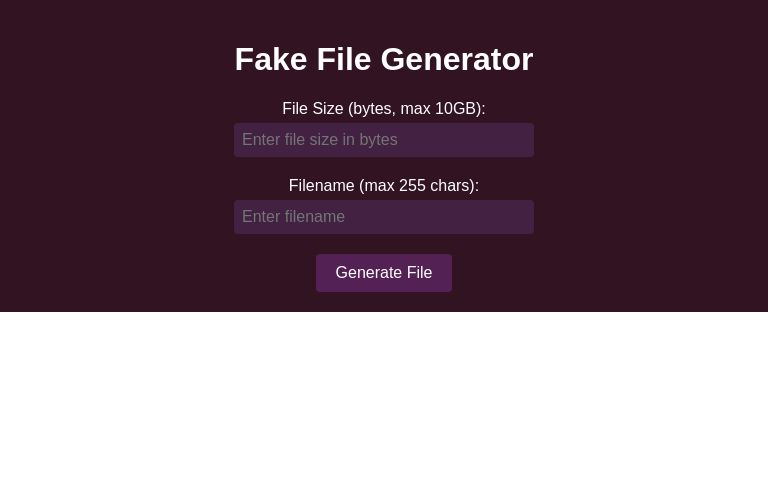Click the empty white area below the form

tap(383, 400)
